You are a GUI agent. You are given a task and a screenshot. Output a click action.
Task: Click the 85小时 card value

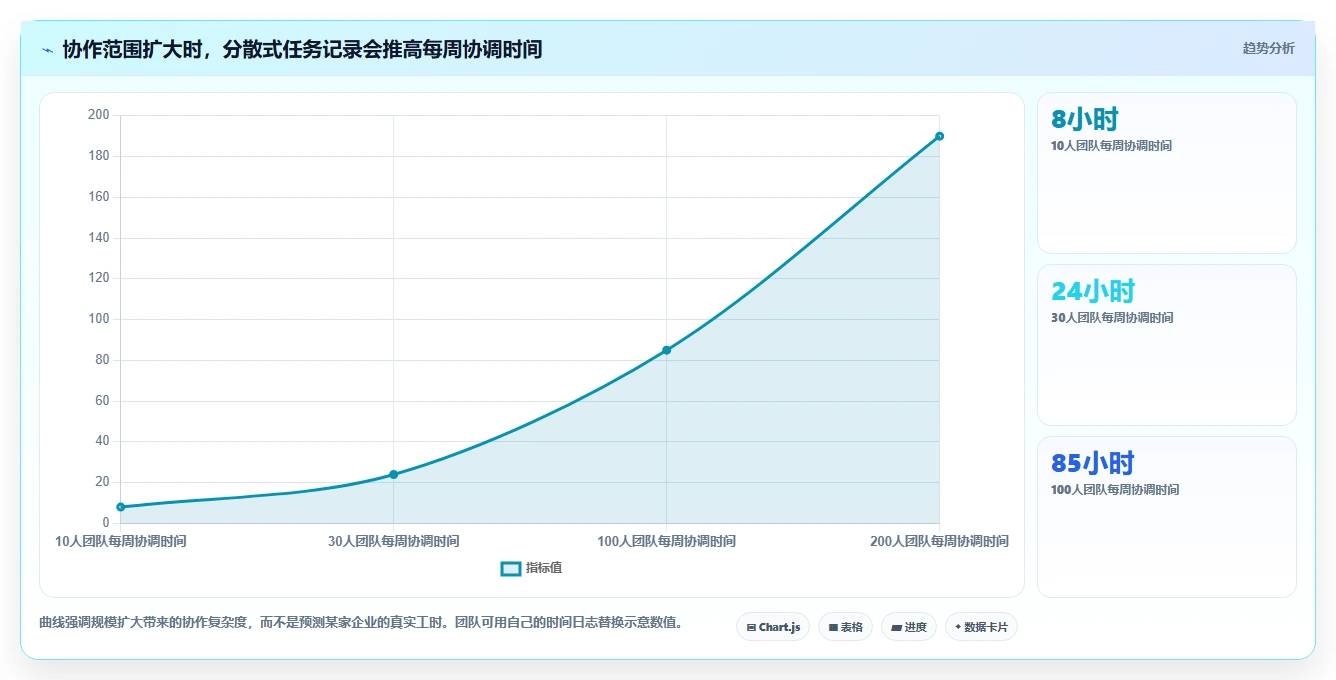1093,464
